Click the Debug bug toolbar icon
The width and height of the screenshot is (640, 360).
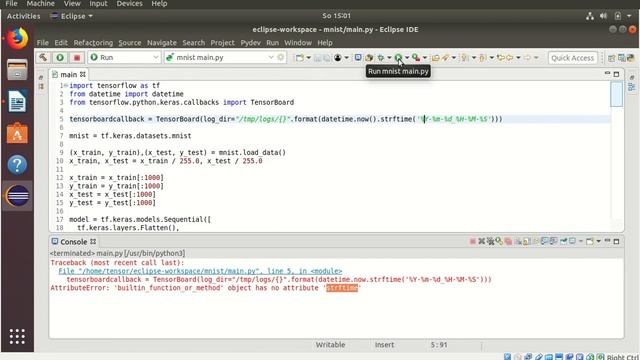tap(380, 58)
